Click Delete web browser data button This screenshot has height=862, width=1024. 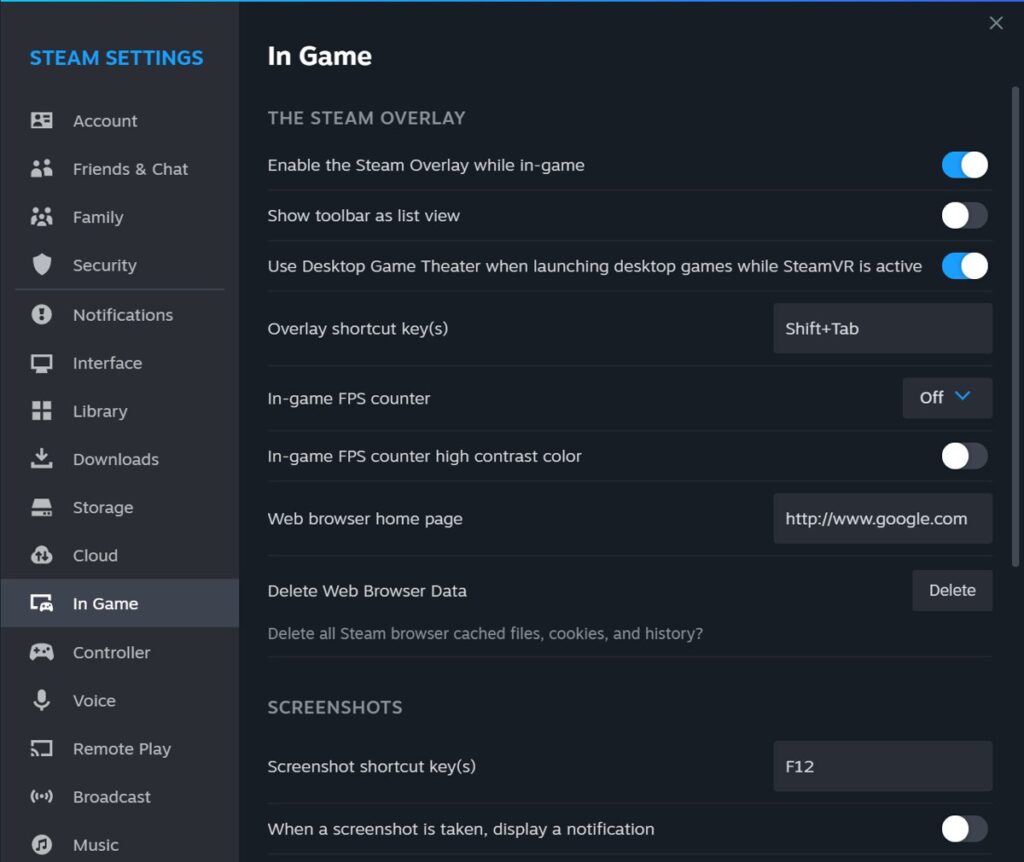pos(952,590)
